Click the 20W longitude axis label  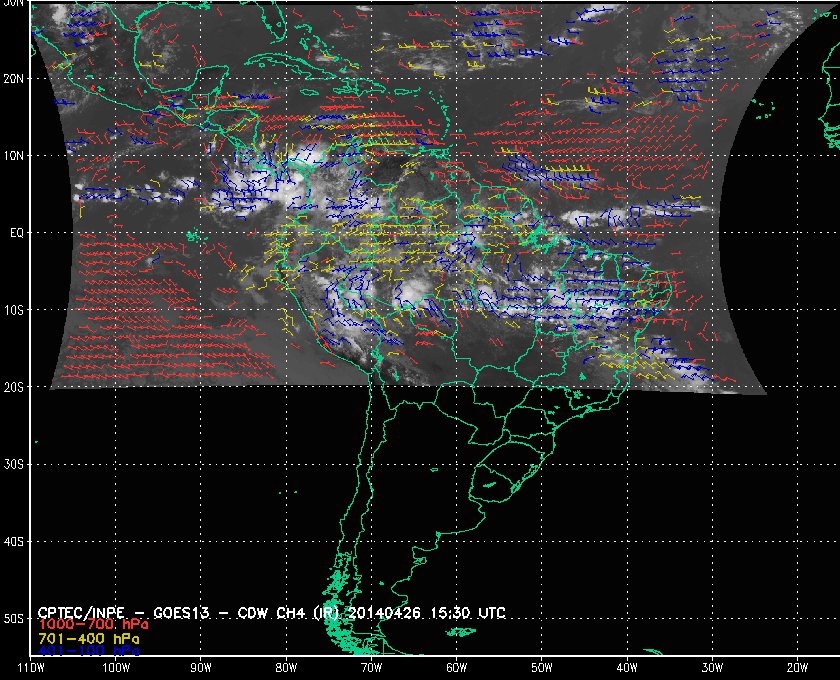pyautogui.click(x=796, y=667)
